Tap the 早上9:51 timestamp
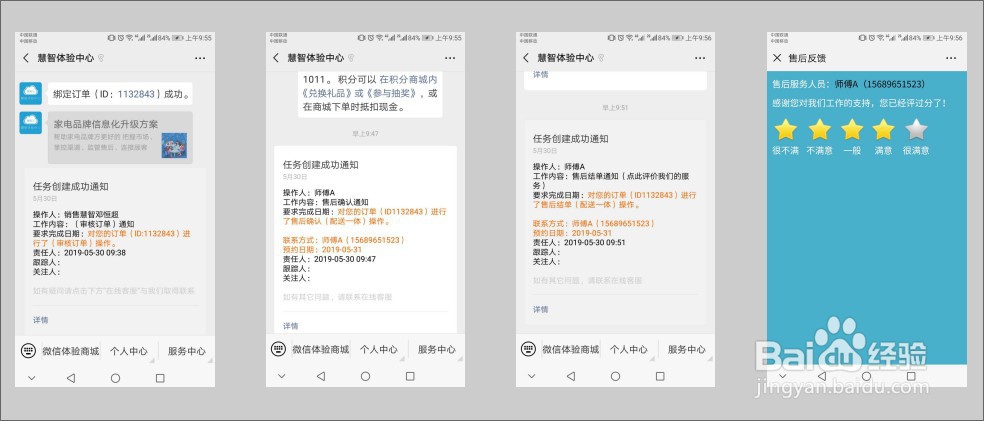984x421 pixels. point(615,108)
